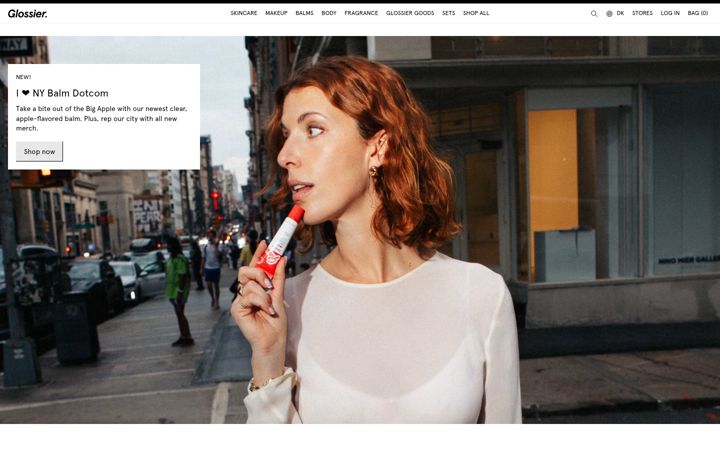Visit the Stores link

(x=642, y=13)
